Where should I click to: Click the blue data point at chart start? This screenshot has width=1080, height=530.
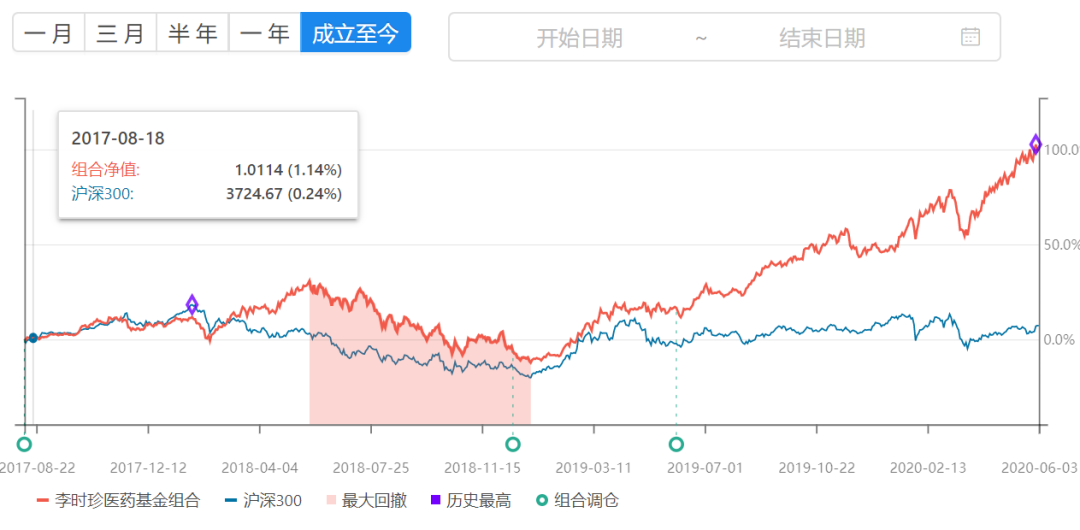[33, 338]
